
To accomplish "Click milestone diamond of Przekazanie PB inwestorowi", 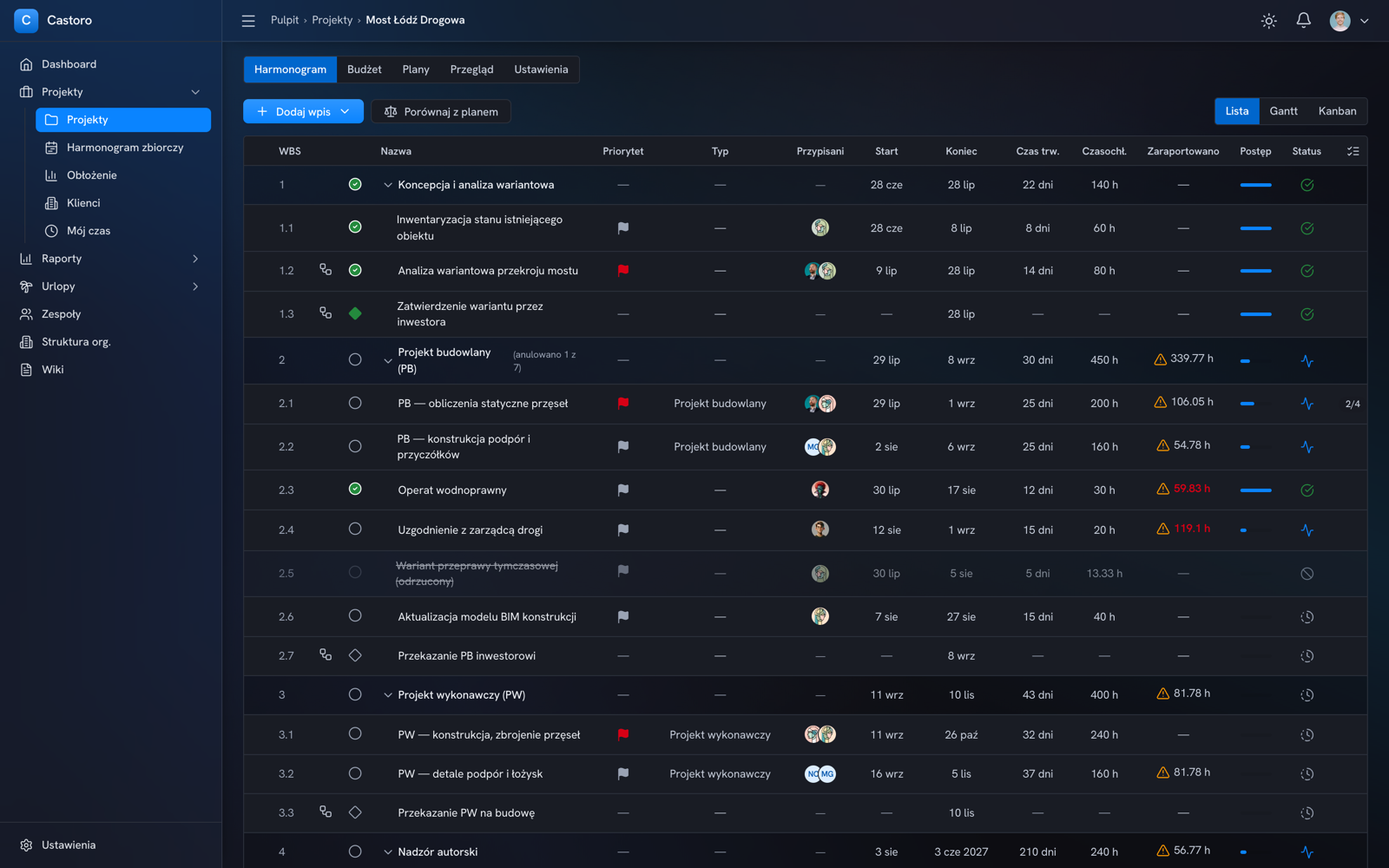I will point(355,655).
